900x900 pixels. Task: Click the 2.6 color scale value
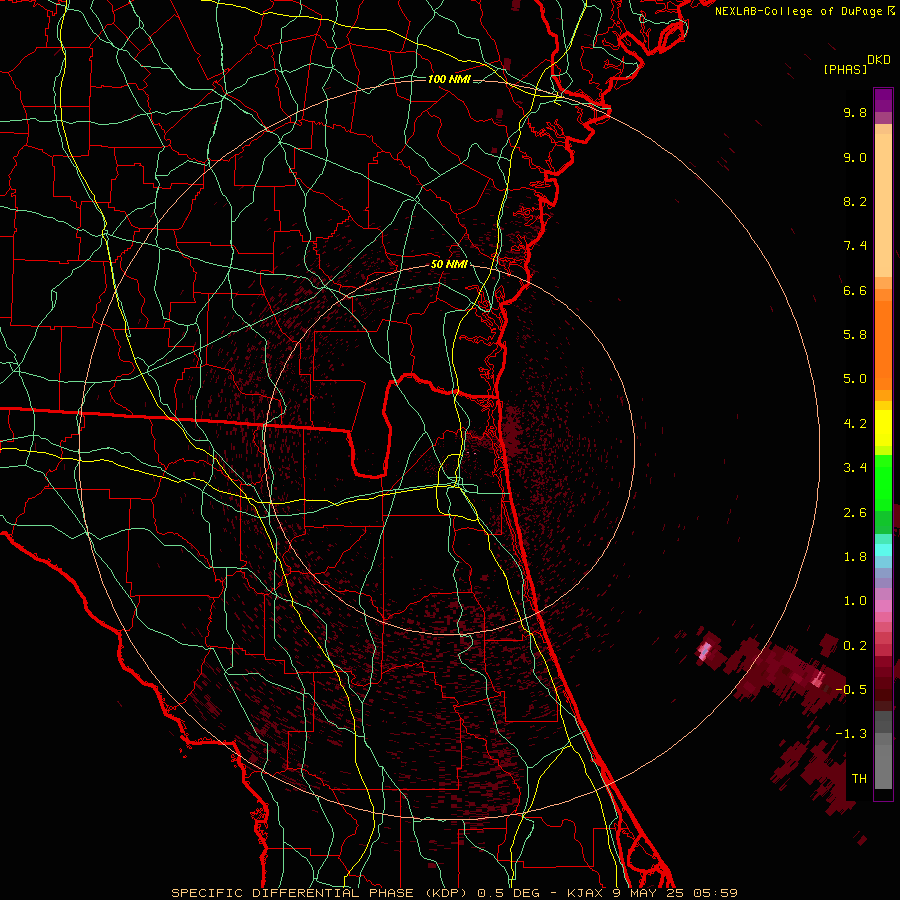pos(855,513)
